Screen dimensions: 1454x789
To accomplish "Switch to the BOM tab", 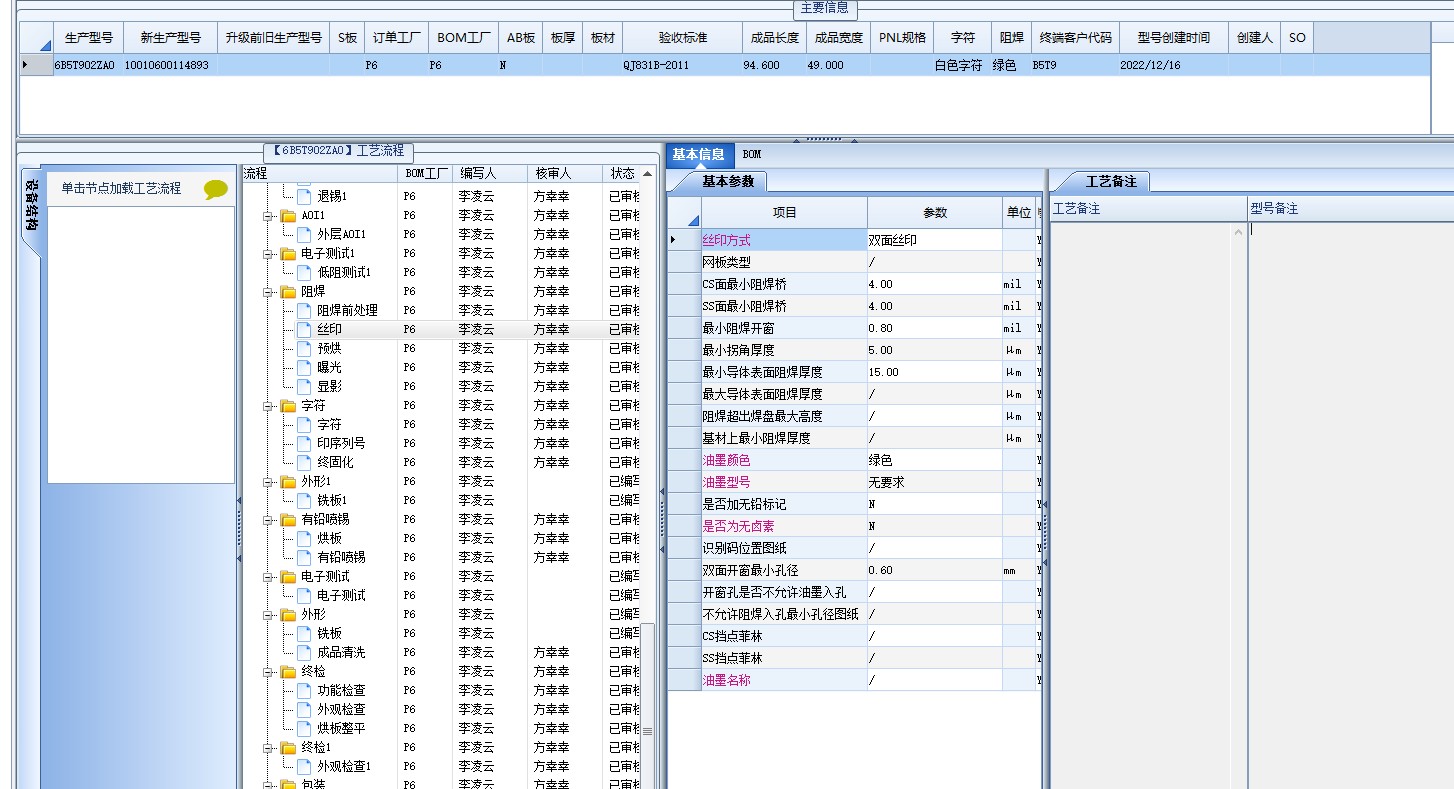I will pos(752,154).
